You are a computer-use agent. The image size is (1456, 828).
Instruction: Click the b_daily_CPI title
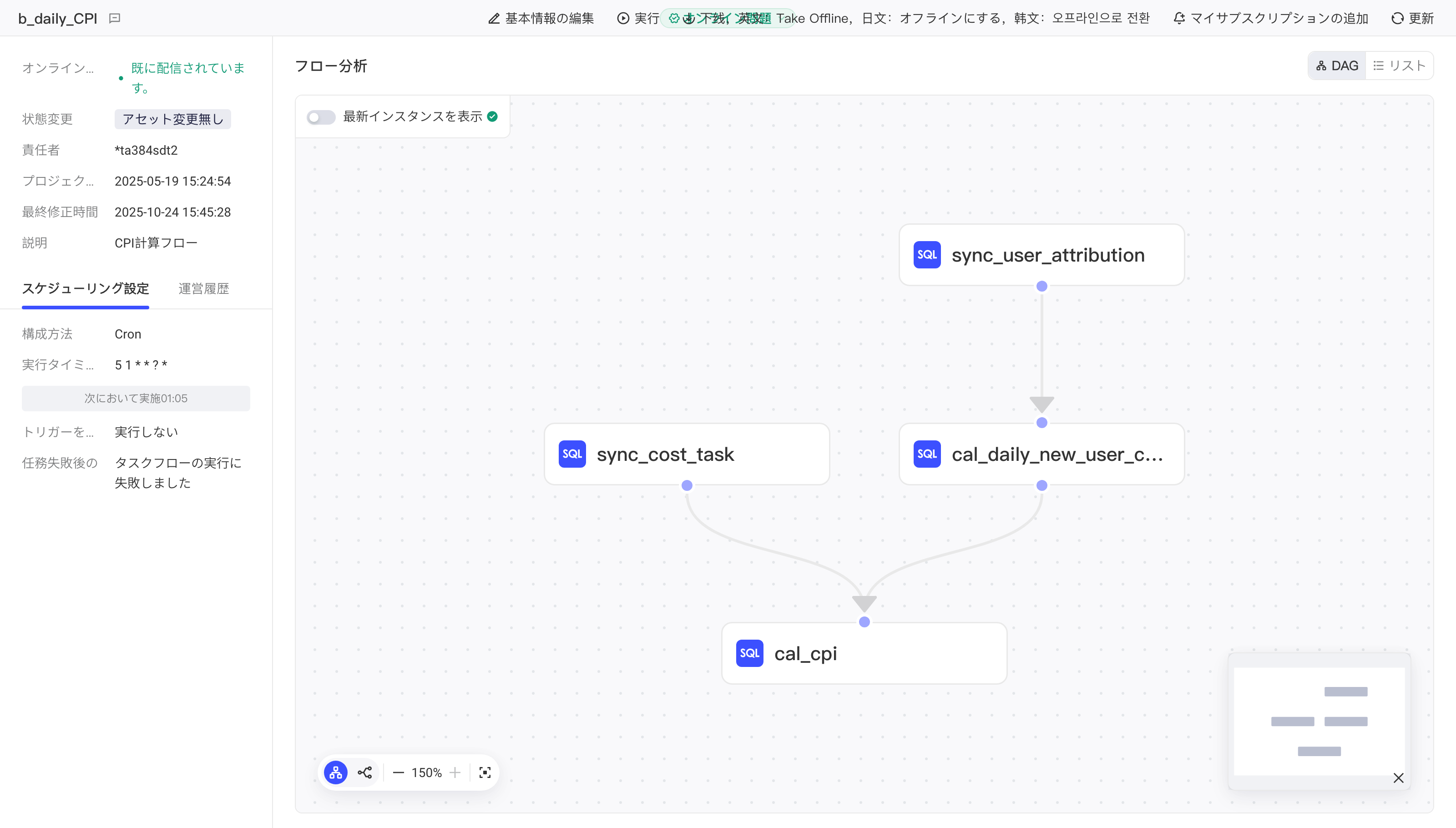[57, 18]
